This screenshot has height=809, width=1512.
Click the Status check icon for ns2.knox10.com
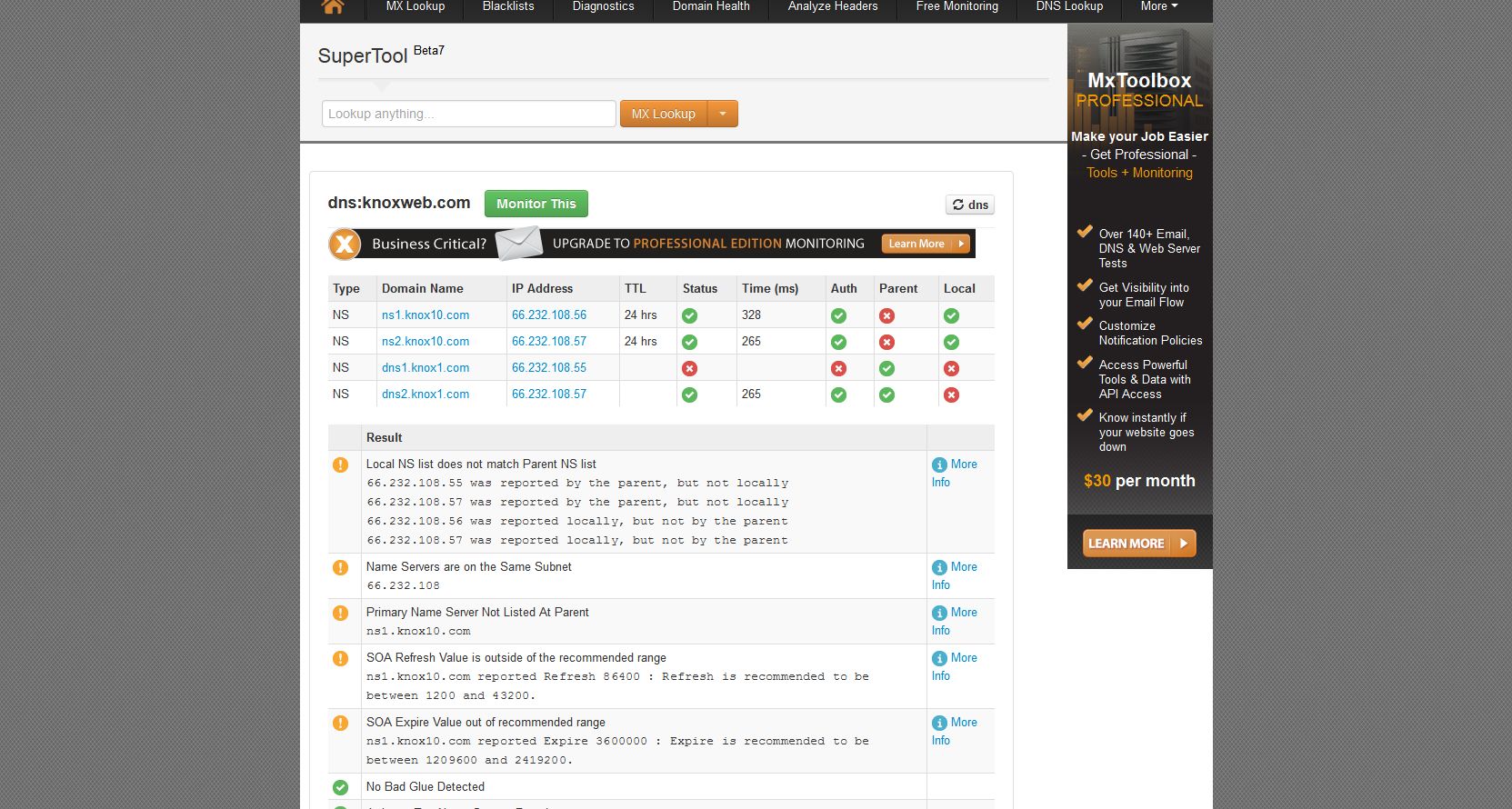[x=690, y=342]
